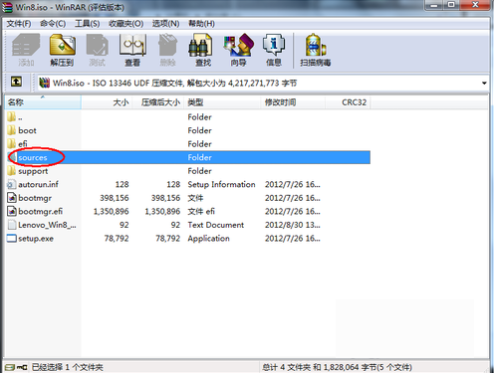The width and height of the screenshot is (495, 373).
Task: Click the 2012/8/30 13... date cell
Action: point(292,225)
